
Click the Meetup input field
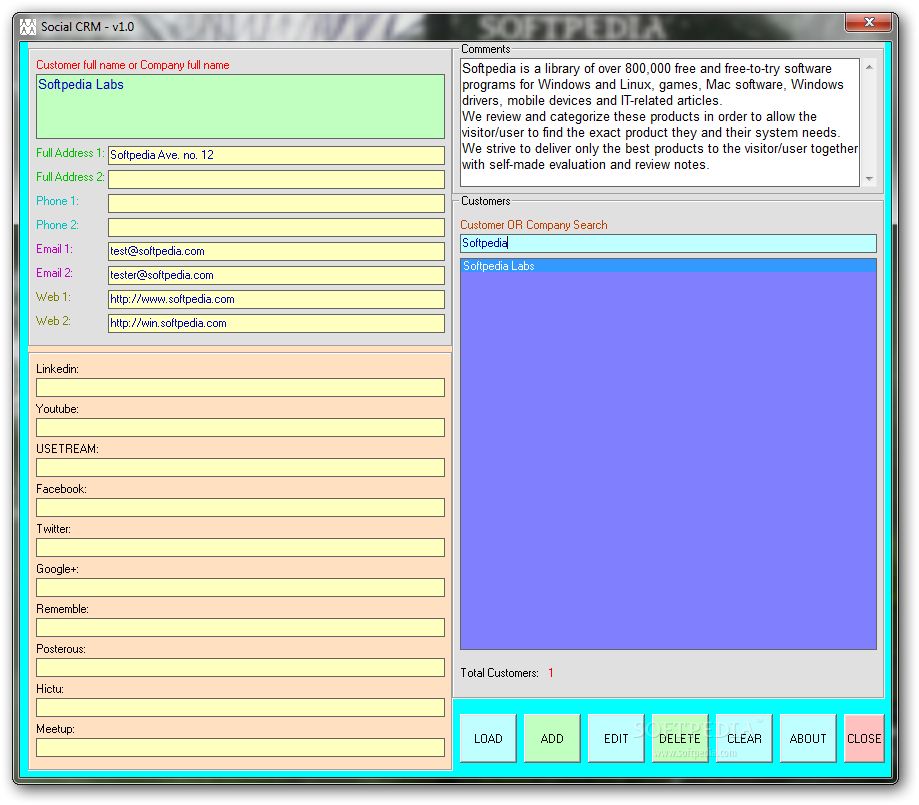240,748
